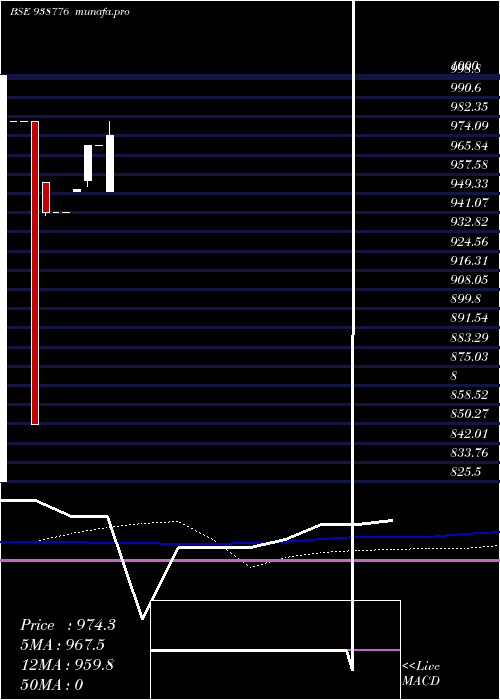Viewport: 500px width, 700px height.
Task: Select the 916.31 axis label
Action: pos(469,261)
